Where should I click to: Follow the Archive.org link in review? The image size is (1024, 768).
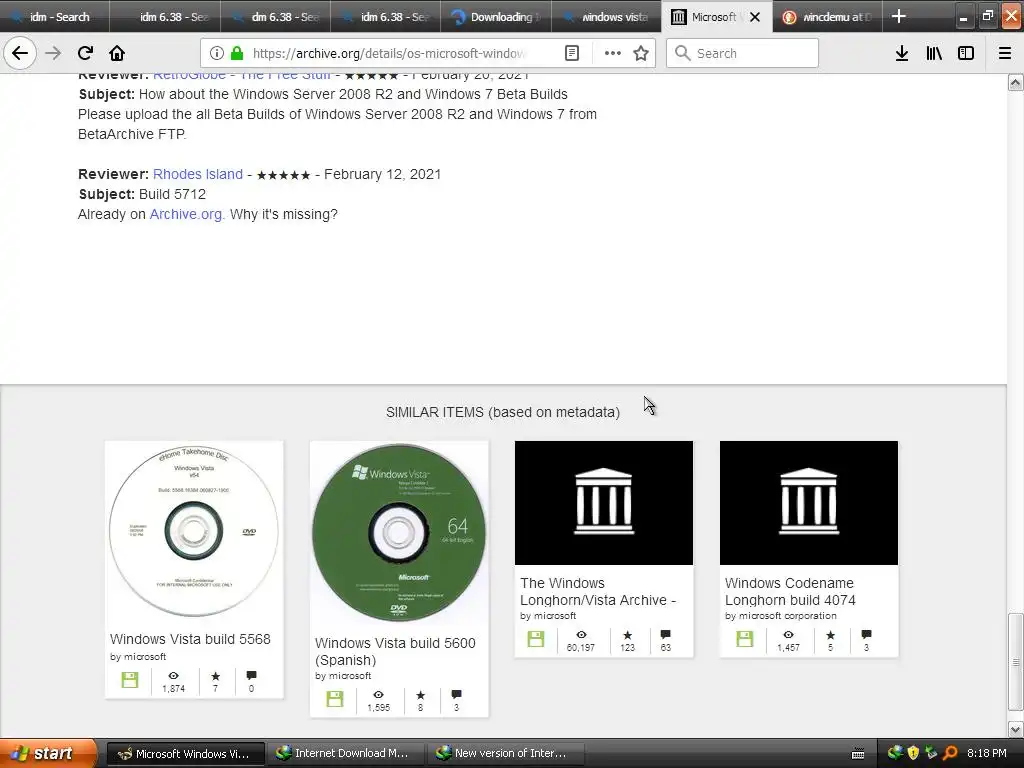pos(187,214)
